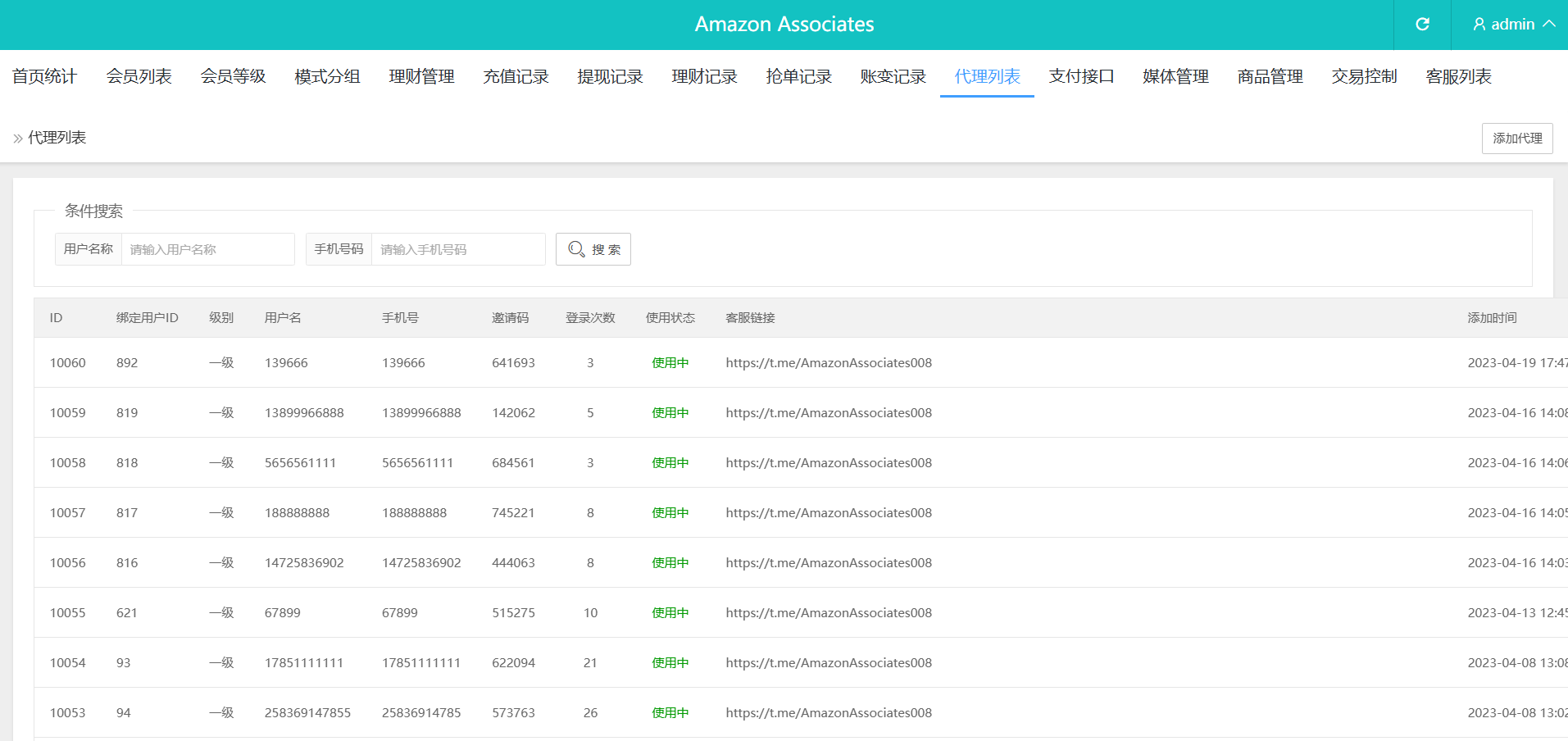Click the 使用状态 column header
The height and width of the screenshot is (741, 1568).
(670, 317)
